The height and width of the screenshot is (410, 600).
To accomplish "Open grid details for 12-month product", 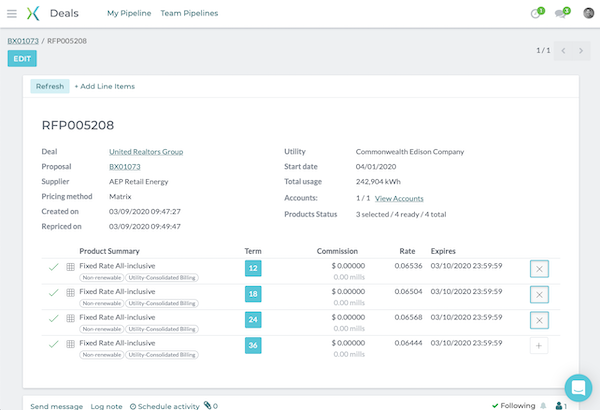I will pos(70,268).
